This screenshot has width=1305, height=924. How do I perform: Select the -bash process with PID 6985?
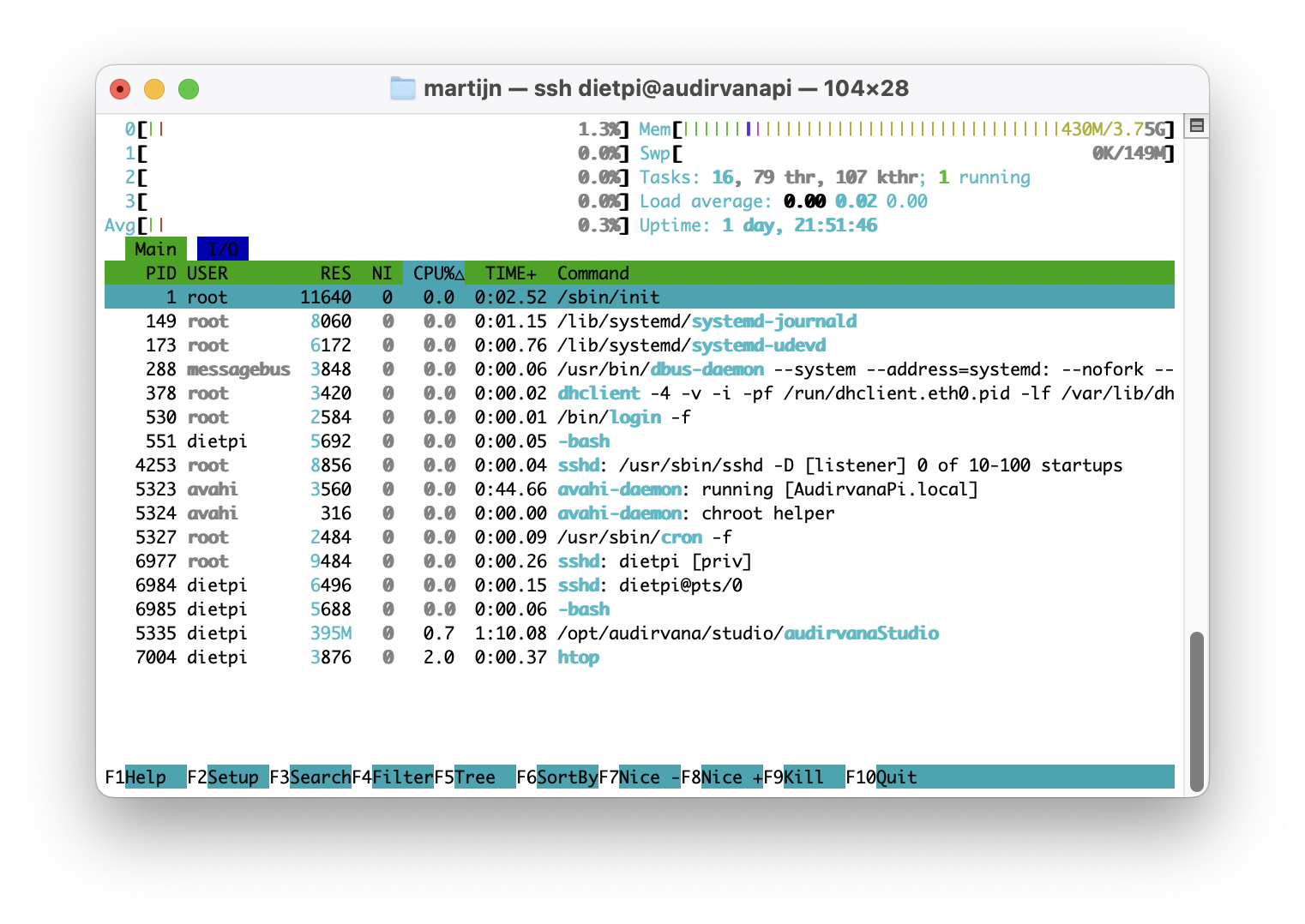(x=640, y=609)
